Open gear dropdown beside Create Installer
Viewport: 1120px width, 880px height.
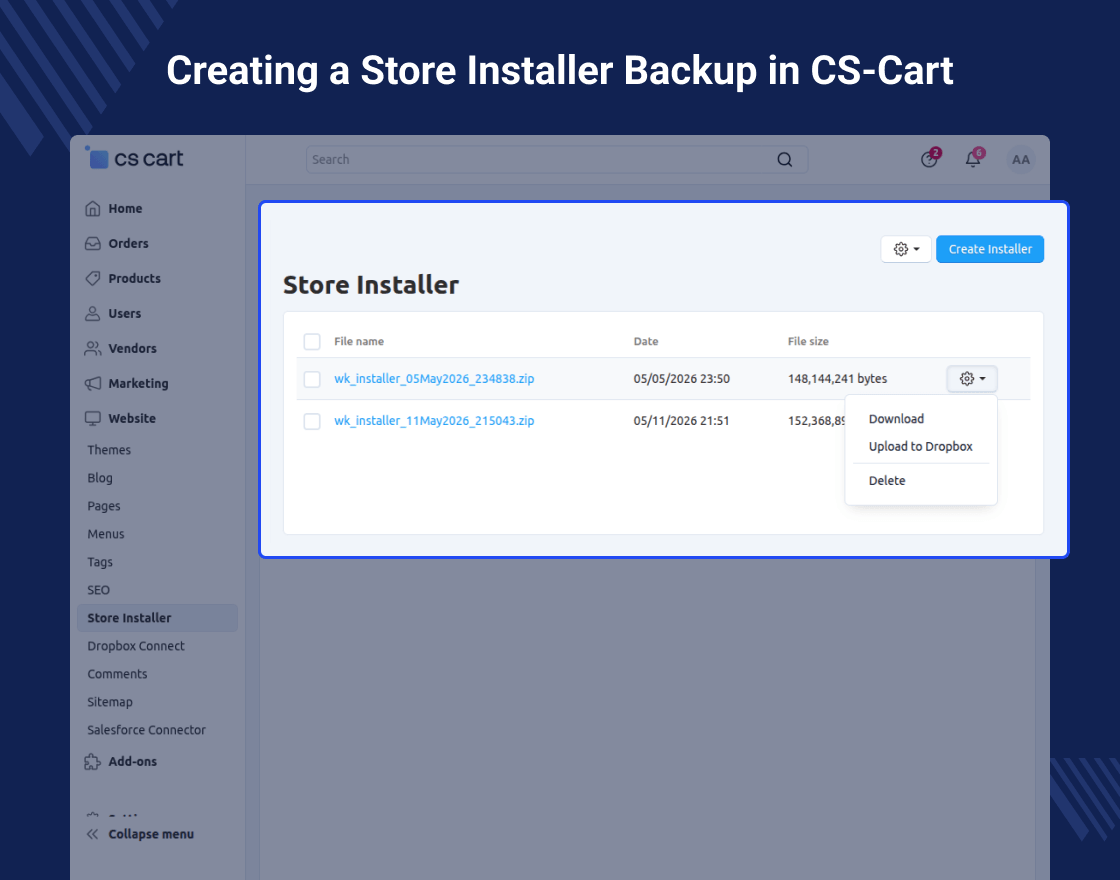906,249
